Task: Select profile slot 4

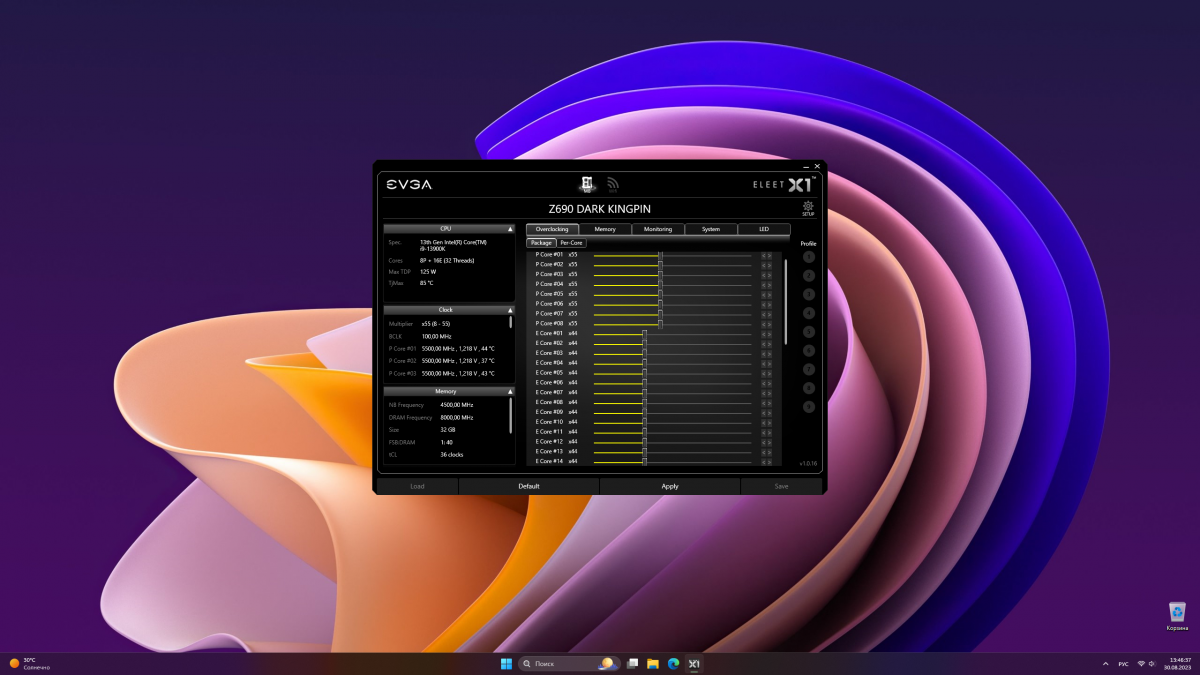Action: (809, 313)
